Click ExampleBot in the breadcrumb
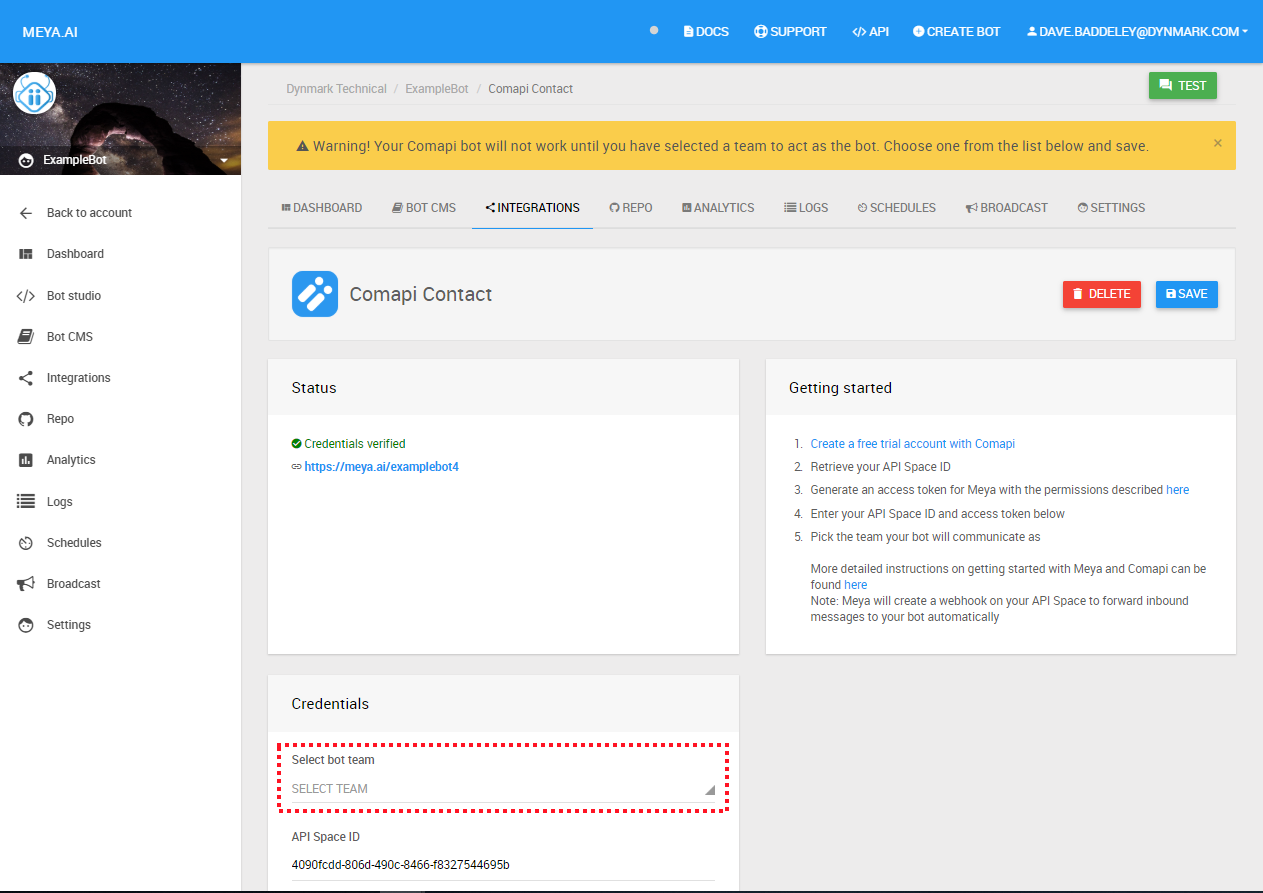The image size is (1263, 893). click(437, 89)
